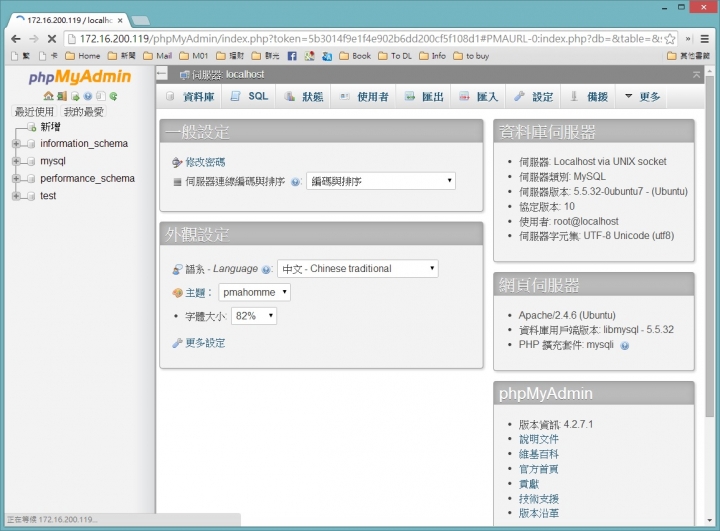Open the 版本沿革 changelog link
Screen dimensions: 720x531
point(539,514)
